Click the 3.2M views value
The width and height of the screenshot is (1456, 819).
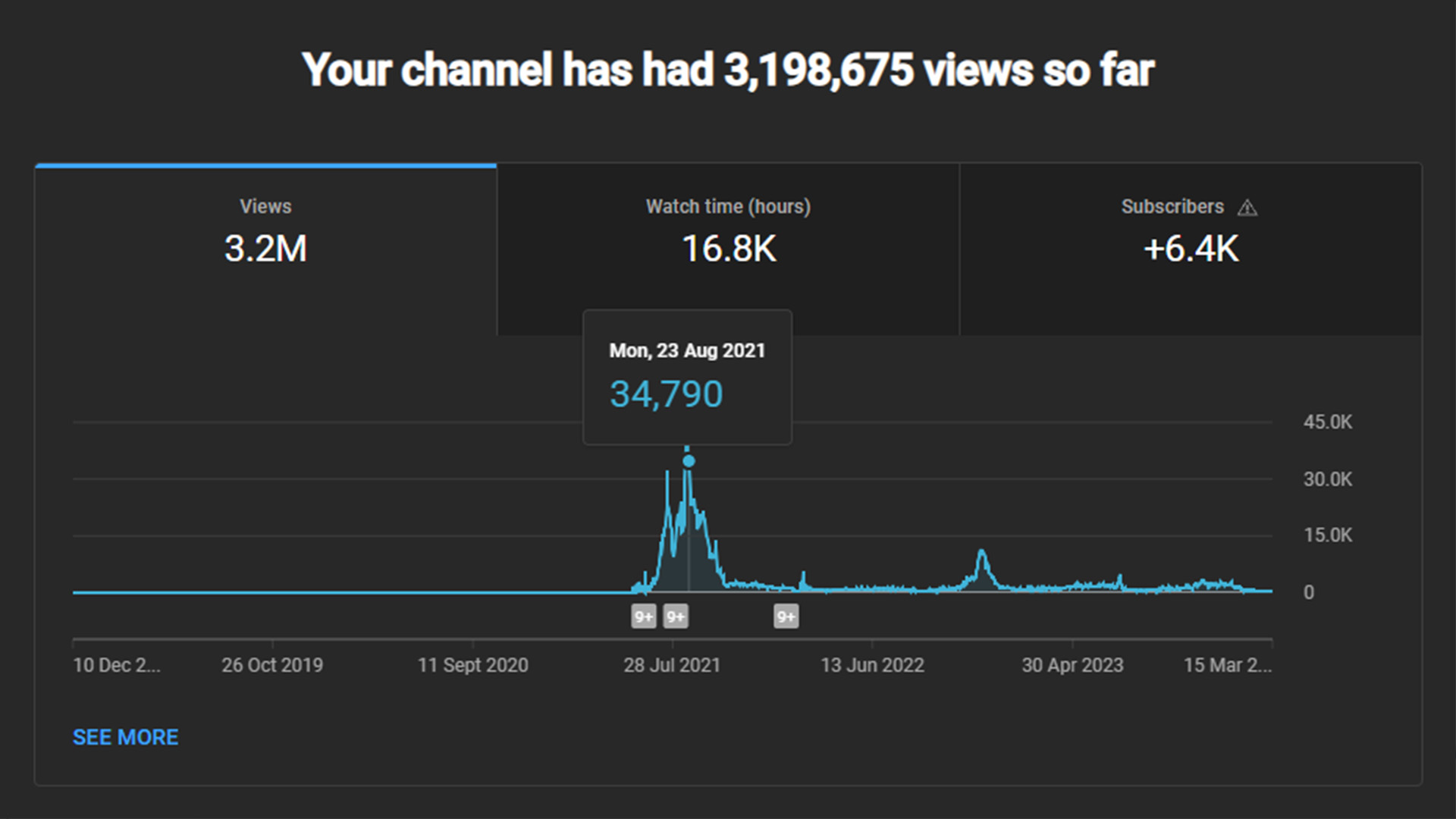[265, 249]
